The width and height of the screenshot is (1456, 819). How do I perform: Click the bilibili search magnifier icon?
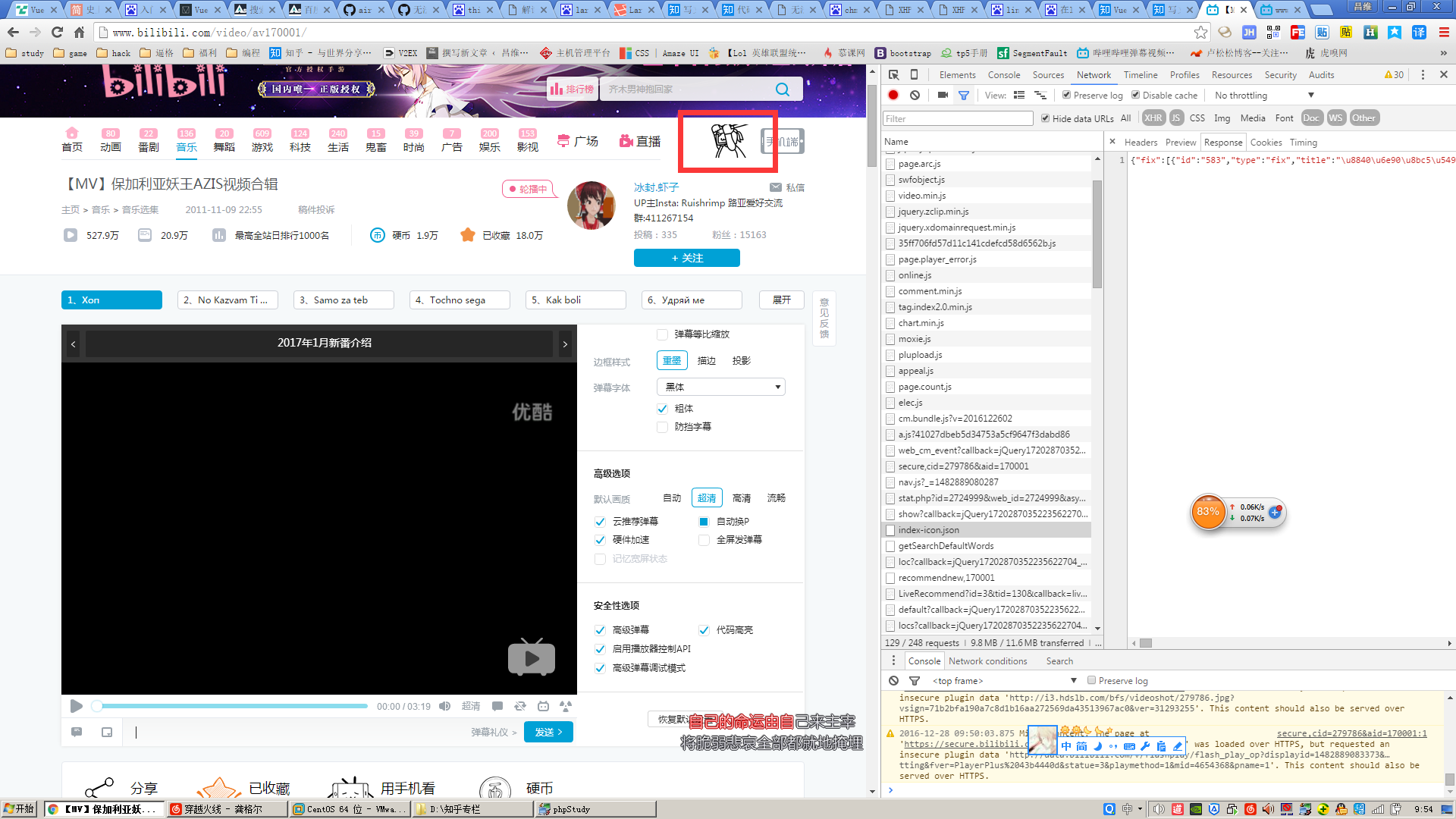coord(782,89)
